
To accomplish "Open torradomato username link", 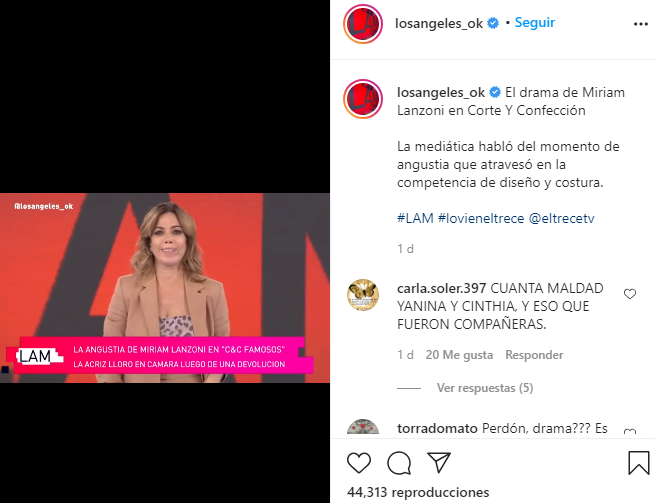I will point(437,428).
